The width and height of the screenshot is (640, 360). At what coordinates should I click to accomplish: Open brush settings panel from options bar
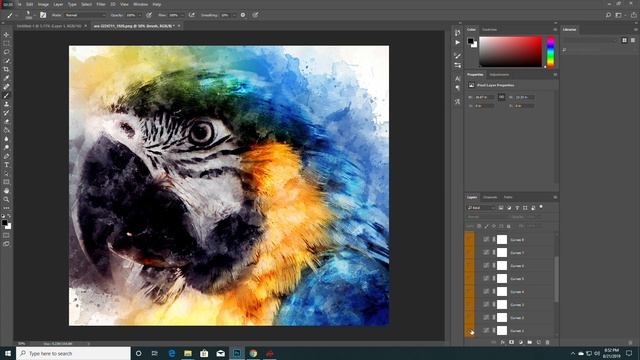43,15
